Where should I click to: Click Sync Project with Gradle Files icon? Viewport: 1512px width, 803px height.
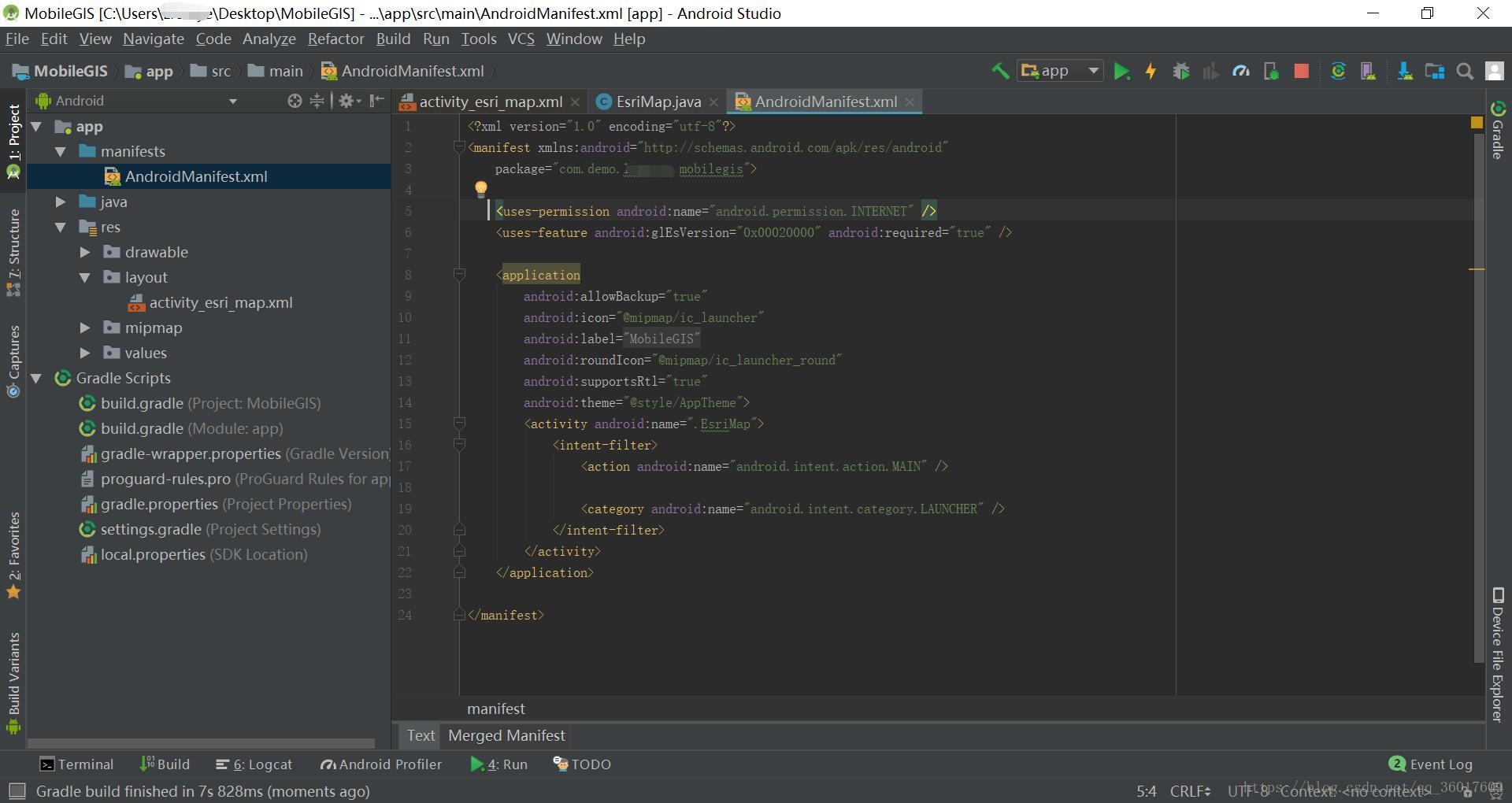(1338, 72)
